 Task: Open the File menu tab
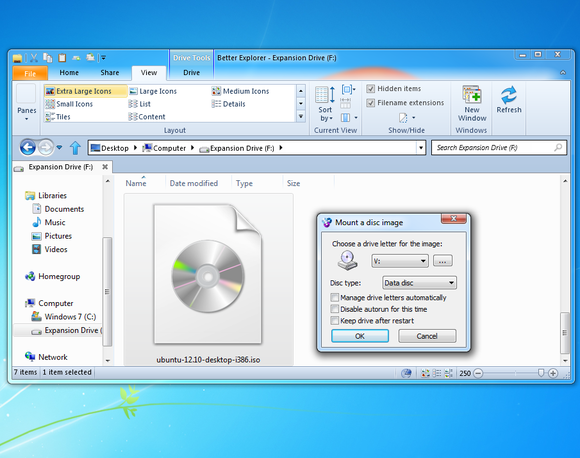pyautogui.click(x=30, y=73)
